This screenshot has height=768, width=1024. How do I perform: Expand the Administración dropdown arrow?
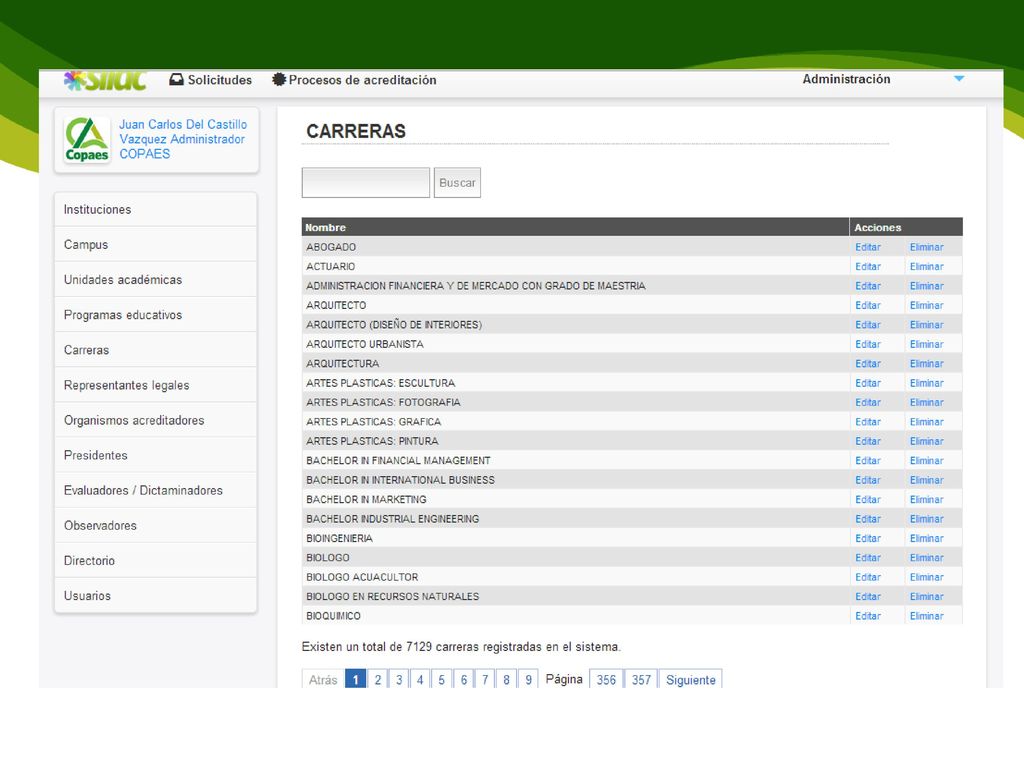pyautogui.click(x=959, y=78)
